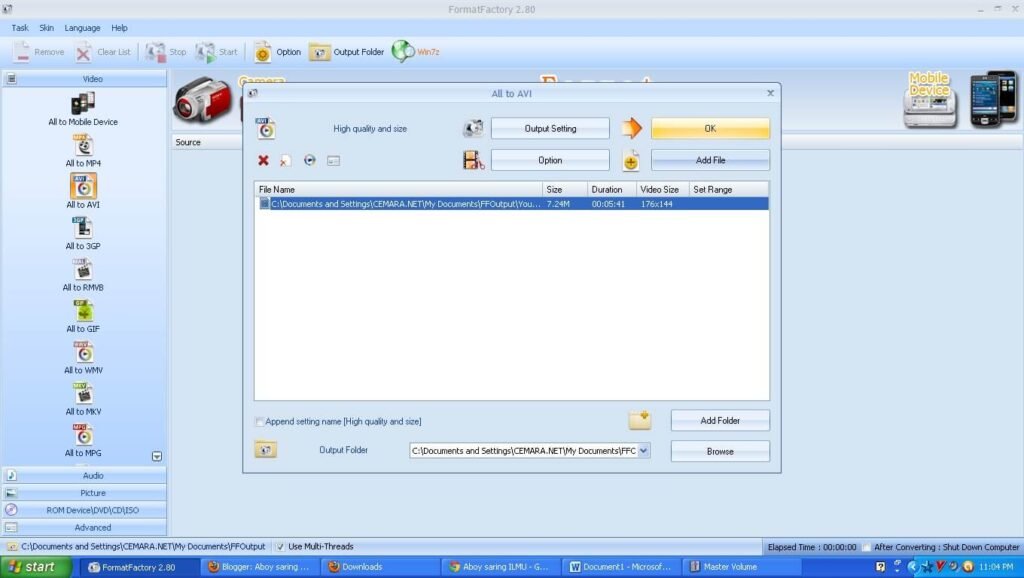The width and height of the screenshot is (1024, 578).
Task: Click the Start toolbar button
Action: click(x=217, y=52)
